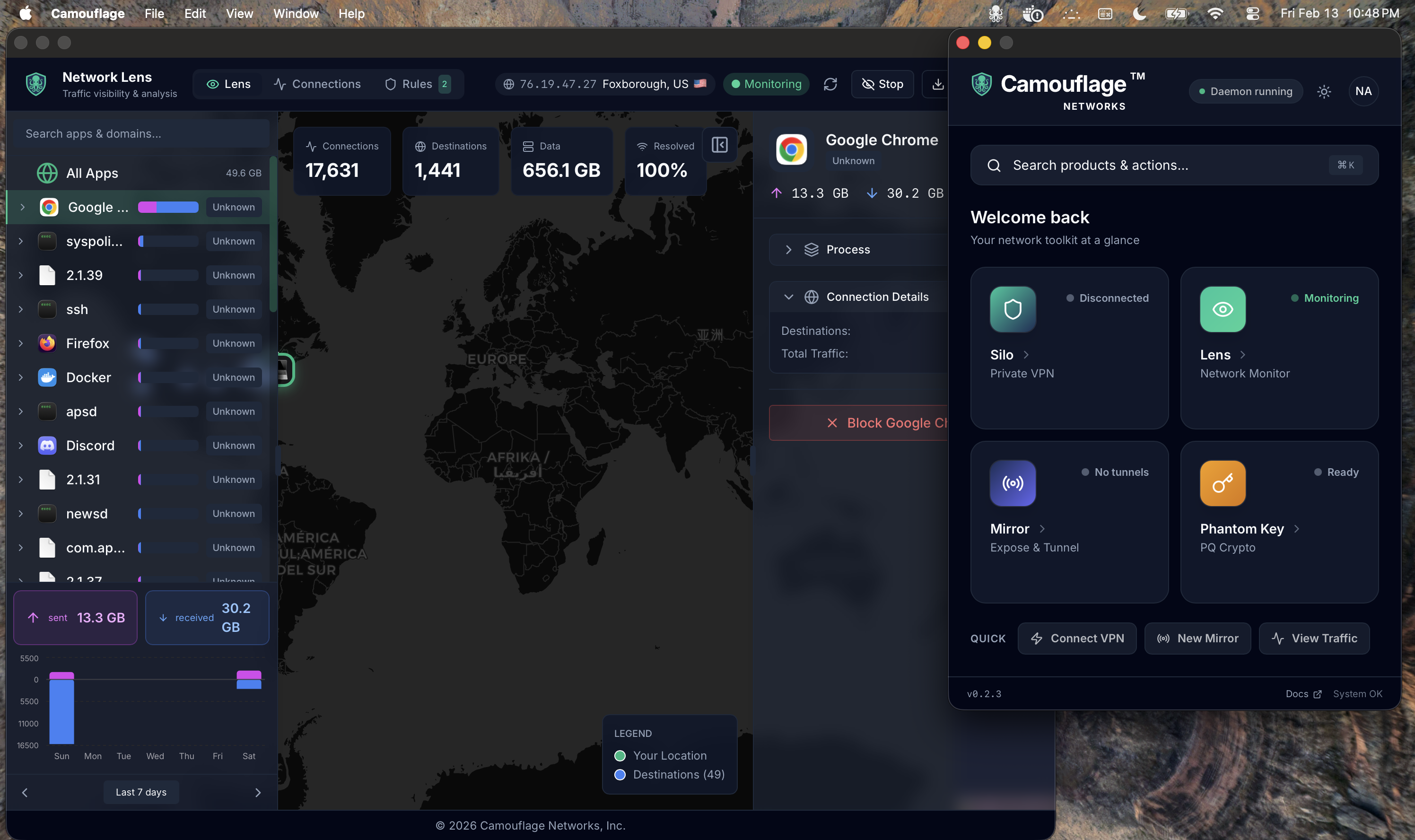Click the refresh icon in Network Lens toolbar
The width and height of the screenshot is (1415, 840).
pyautogui.click(x=830, y=84)
